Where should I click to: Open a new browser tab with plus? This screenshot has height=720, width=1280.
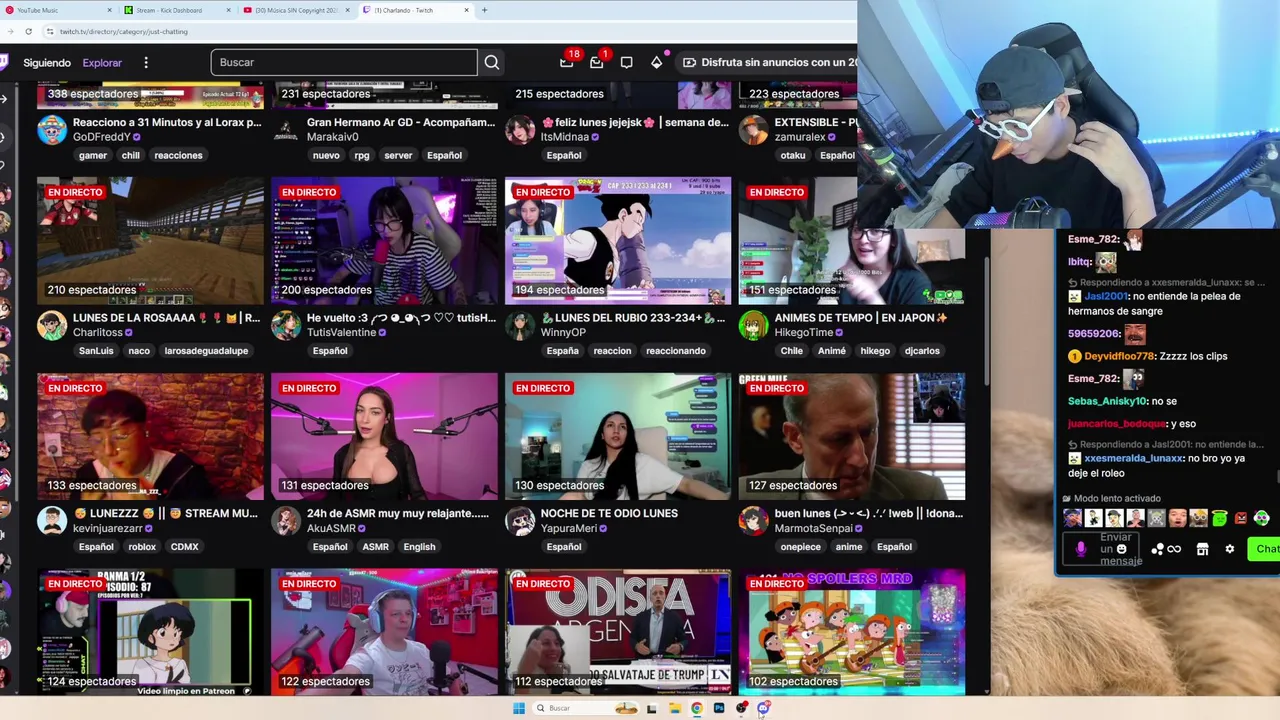coord(484,10)
